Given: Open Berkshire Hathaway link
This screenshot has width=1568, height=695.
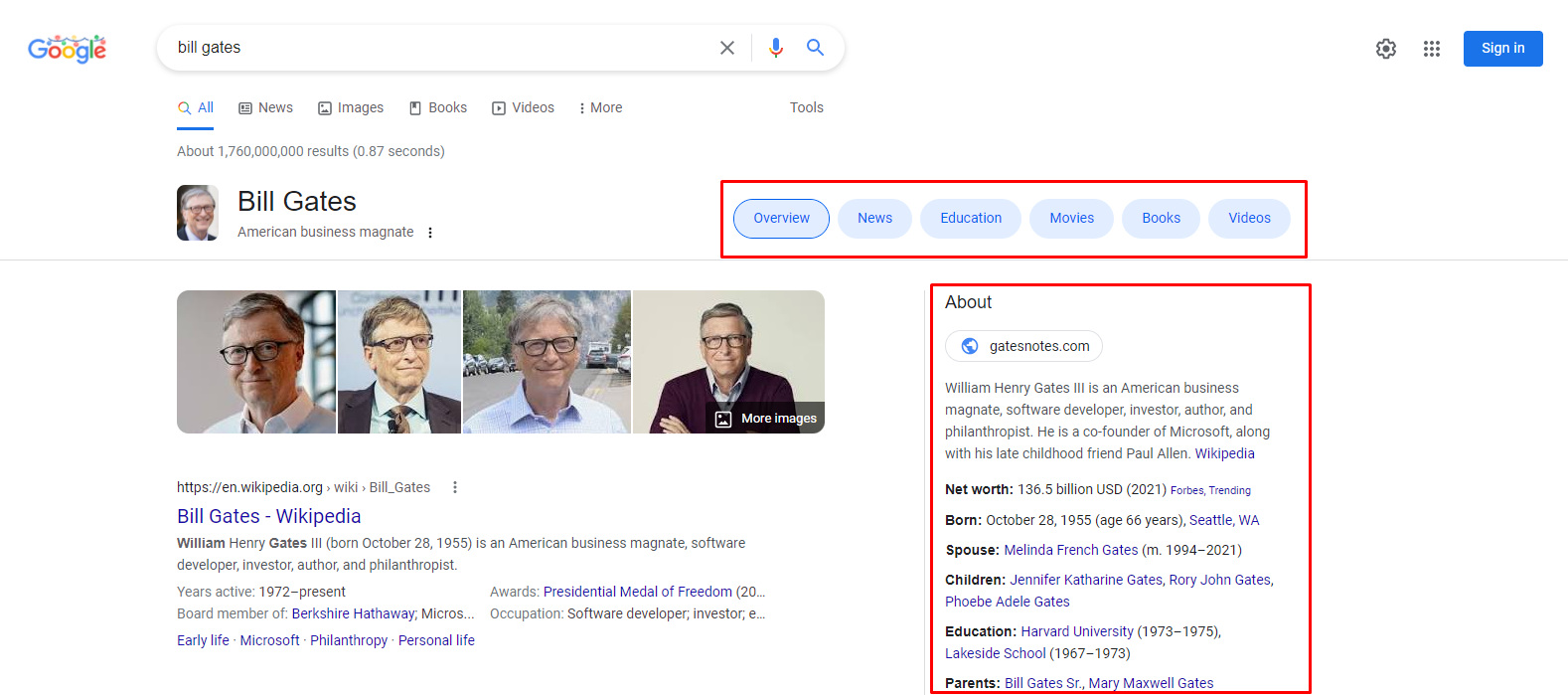Looking at the screenshot, I should click(x=354, y=613).
